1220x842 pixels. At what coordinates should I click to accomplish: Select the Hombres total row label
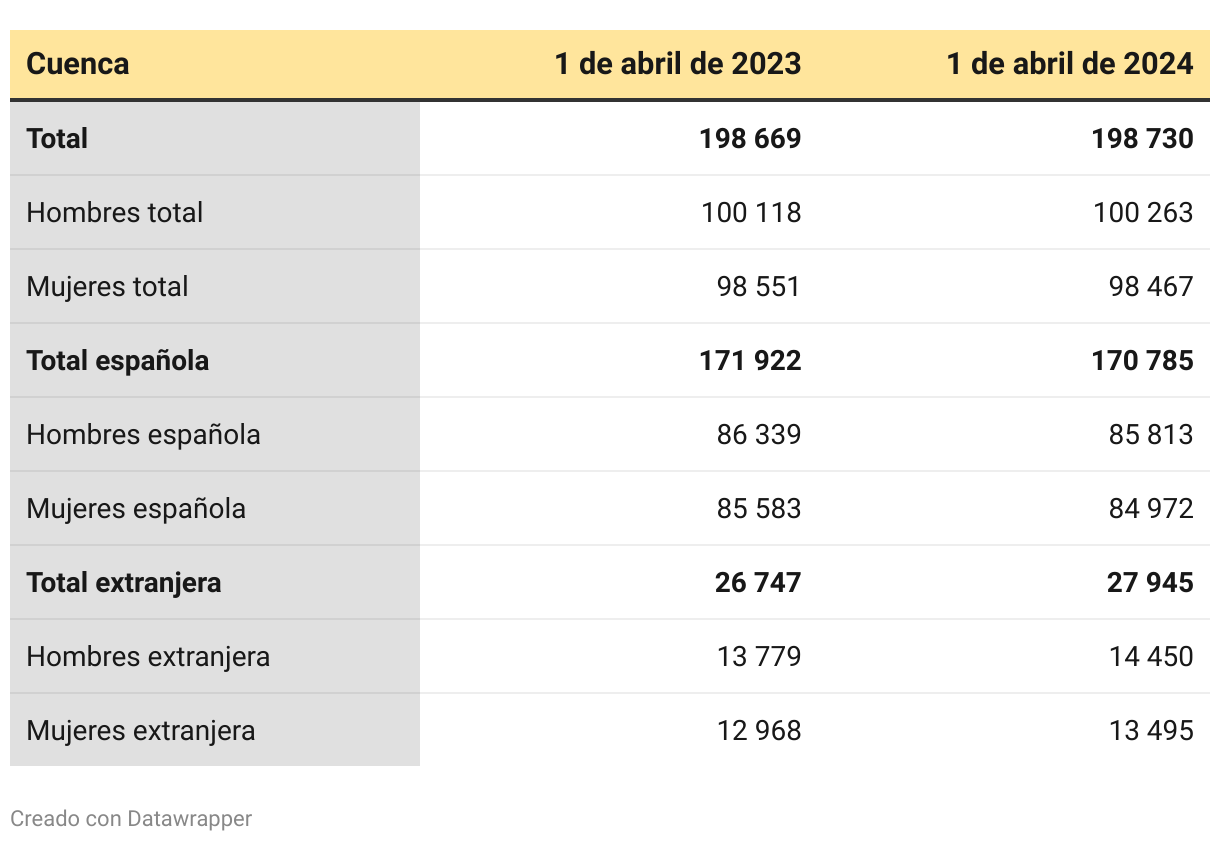click(x=115, y=212)
